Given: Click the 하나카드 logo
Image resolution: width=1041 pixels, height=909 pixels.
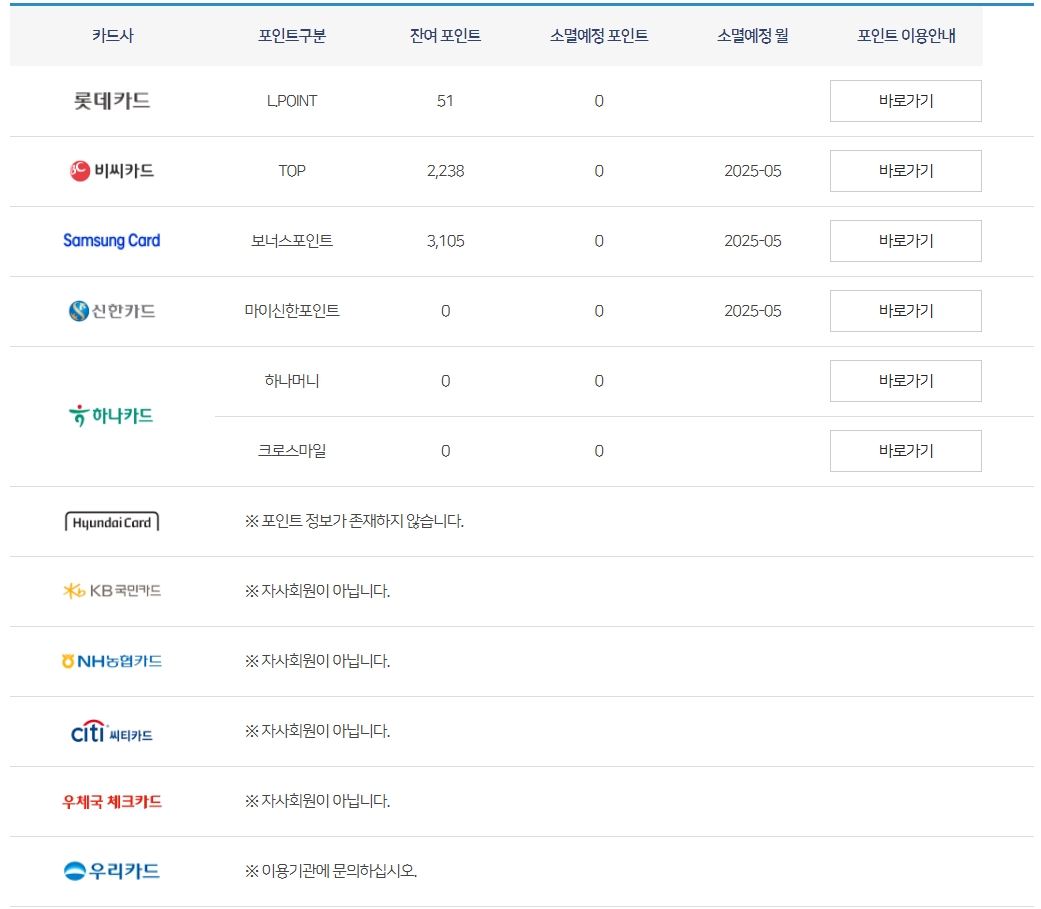Looking at the screenshot, I should (x=112, y=416).
